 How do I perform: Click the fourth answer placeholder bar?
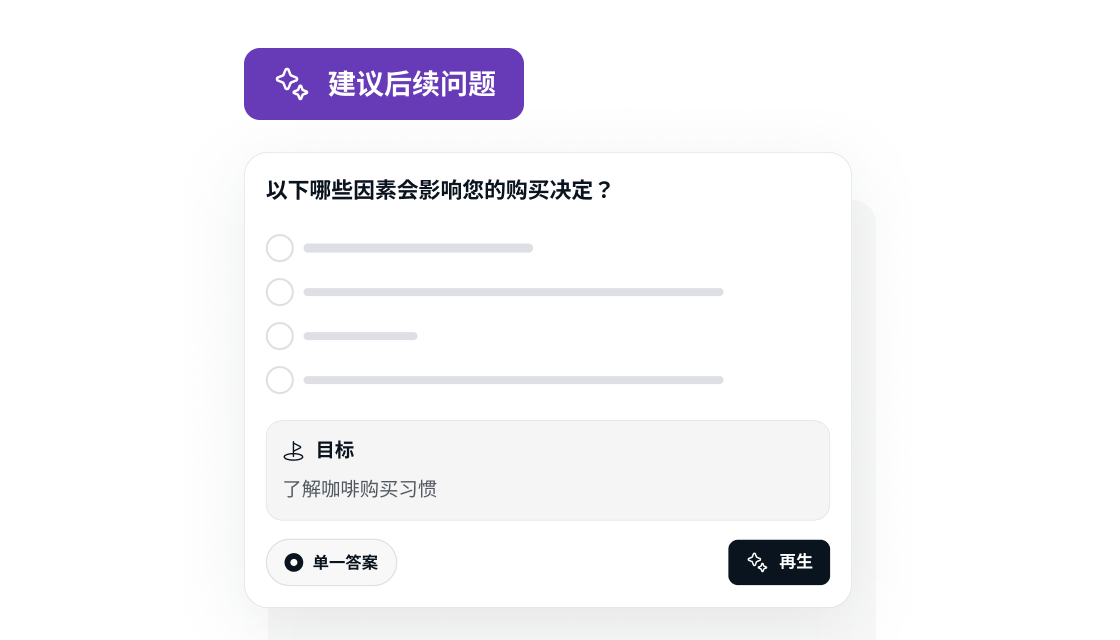[514, 380]
